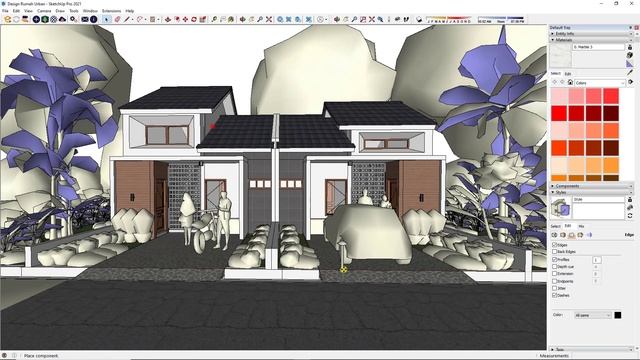Toggle the Profiles checkbox
This screenshot has width=640, height=360.
pyautogui.click(x=555, y=260)
